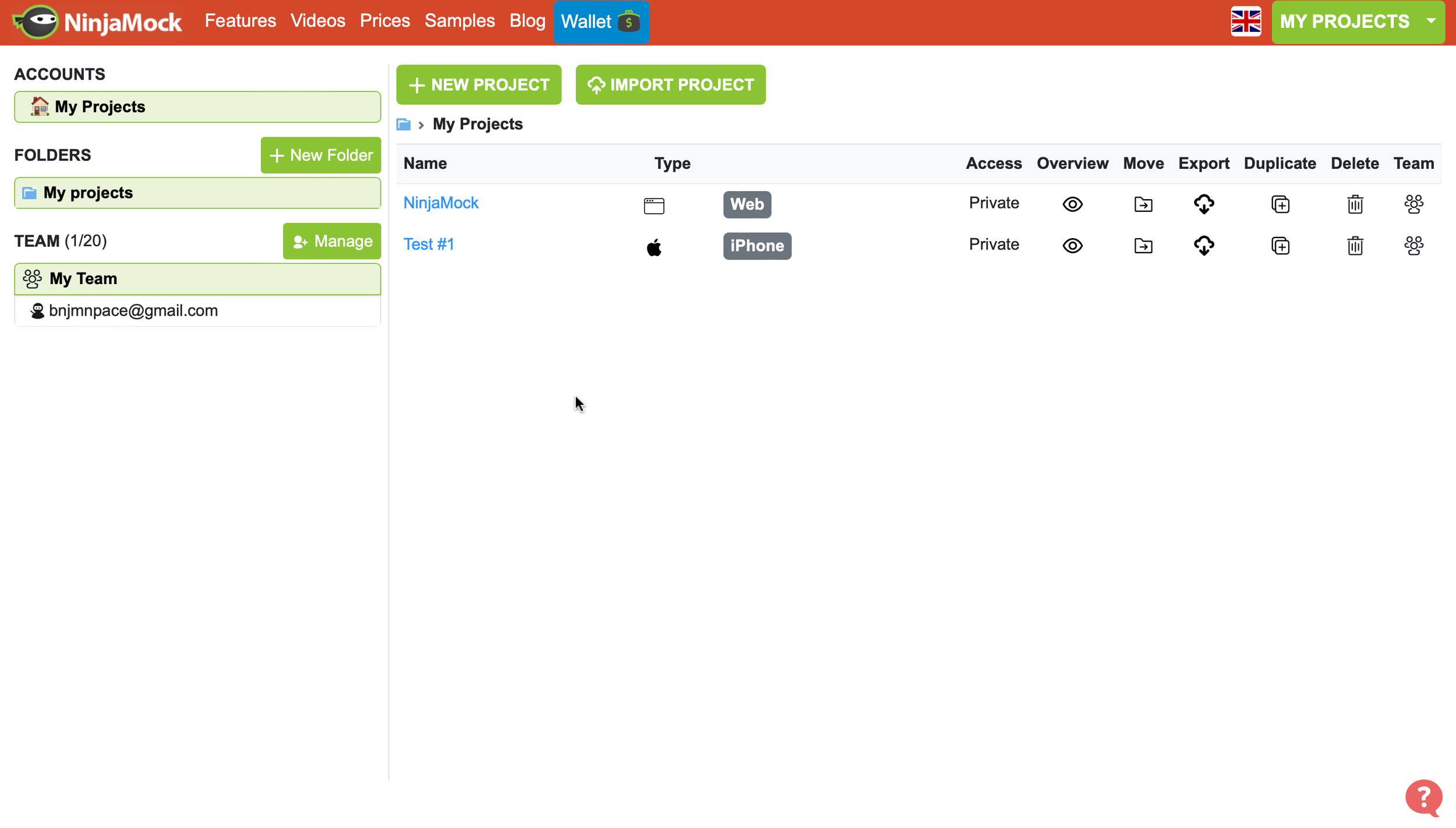Click the NEW PROJECT button
The height and width of the screenshot is (828, 1456).
click(479, 85)
